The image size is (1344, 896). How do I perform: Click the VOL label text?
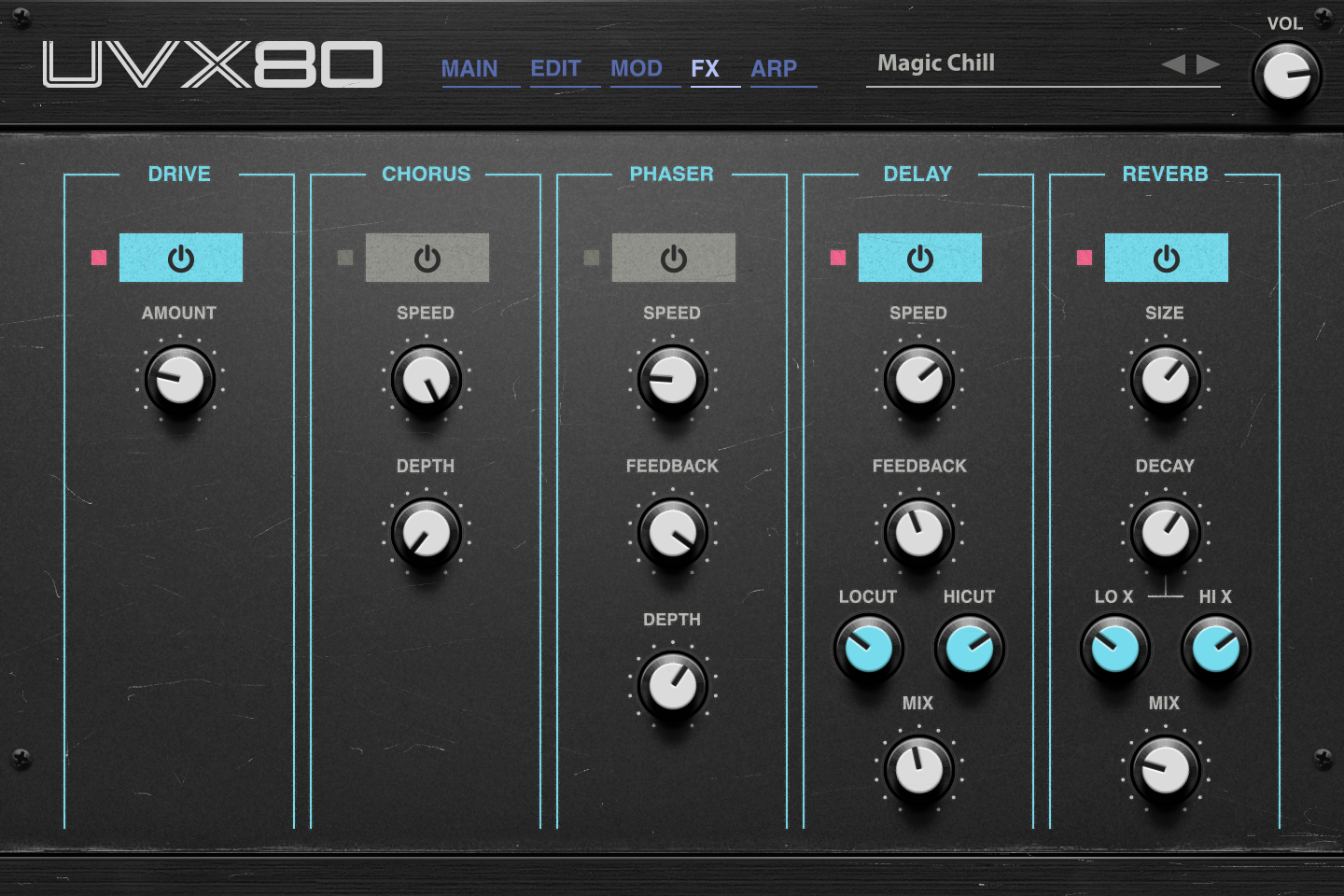(x=1284, y=23)
